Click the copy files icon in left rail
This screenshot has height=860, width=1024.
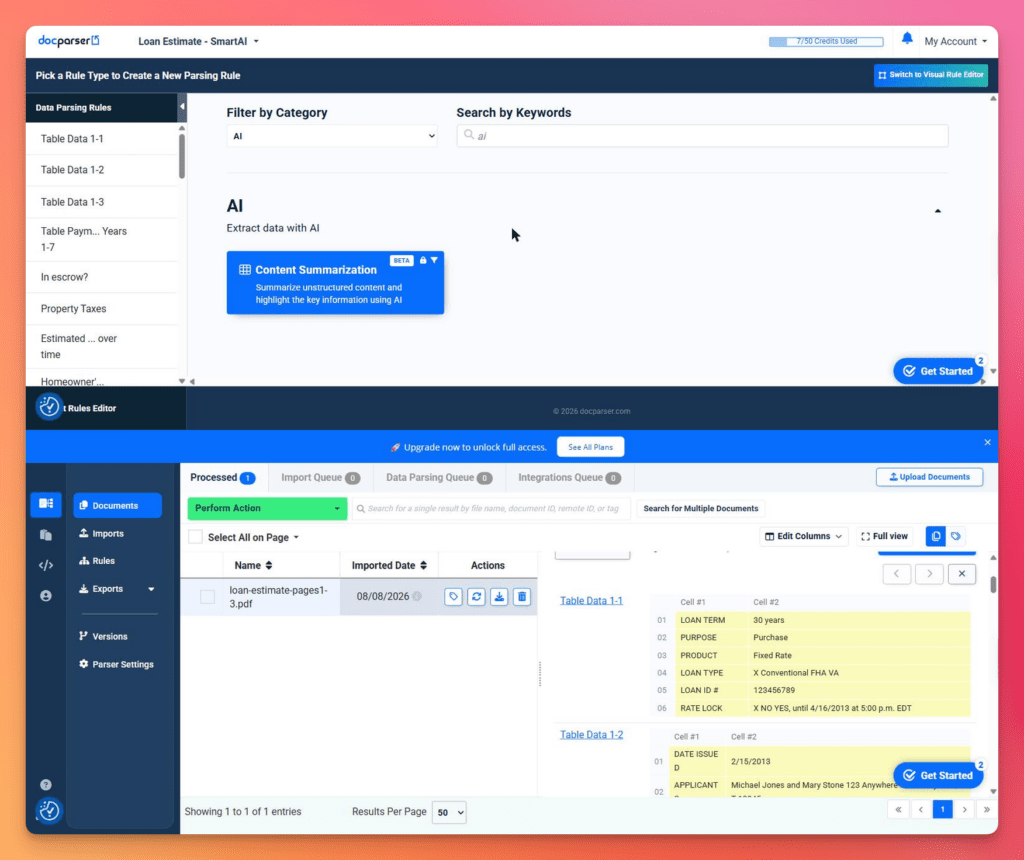pyautogui.click(x=46, y=535)
